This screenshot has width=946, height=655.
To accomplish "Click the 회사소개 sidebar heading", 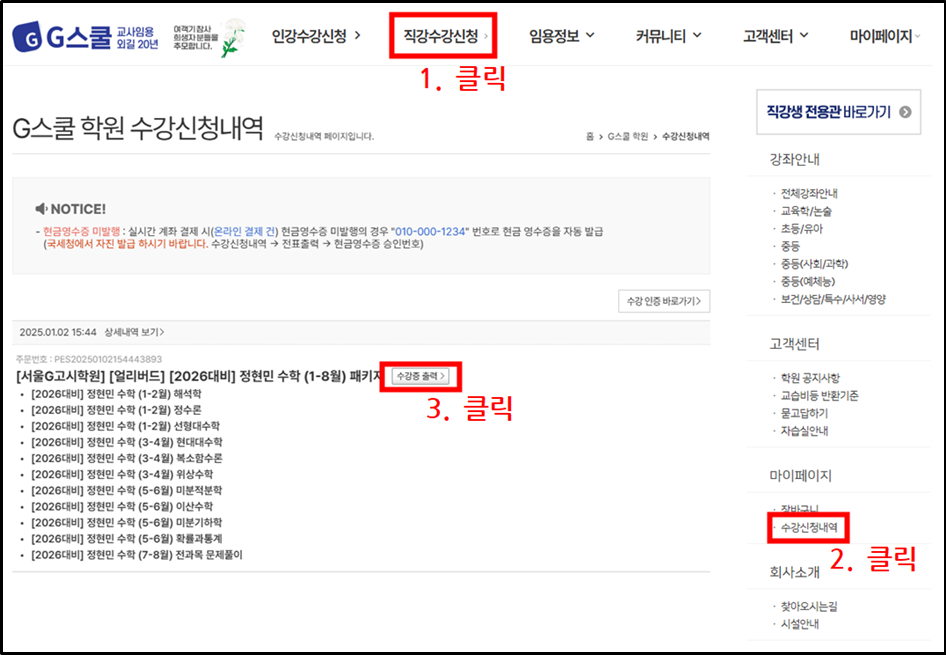I will [x=794, y=572].
